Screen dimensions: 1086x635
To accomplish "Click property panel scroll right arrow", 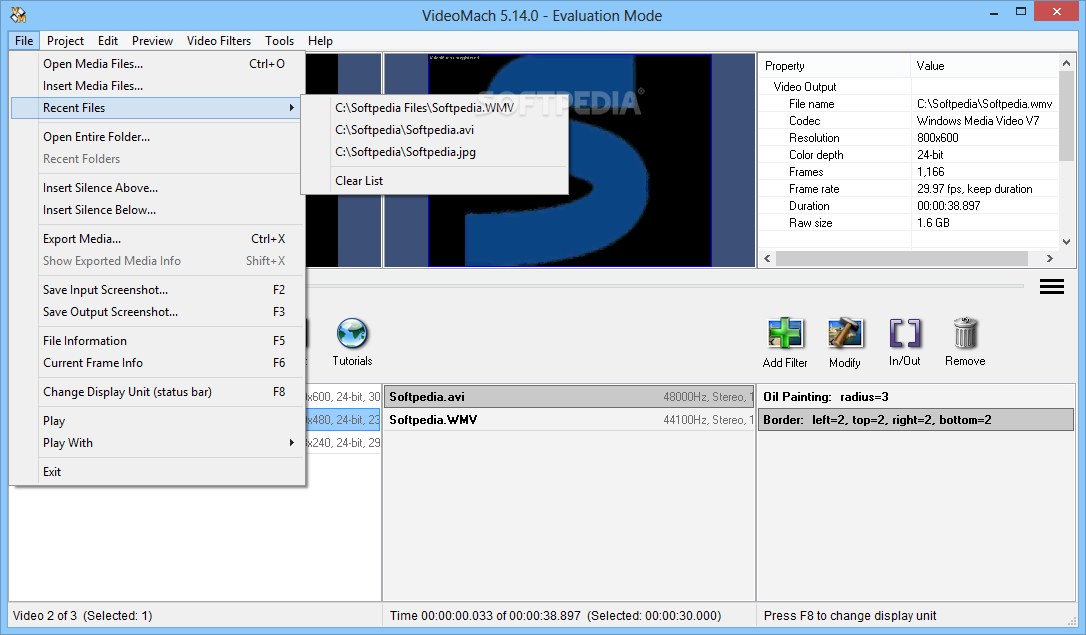I will coord(1050,258).
